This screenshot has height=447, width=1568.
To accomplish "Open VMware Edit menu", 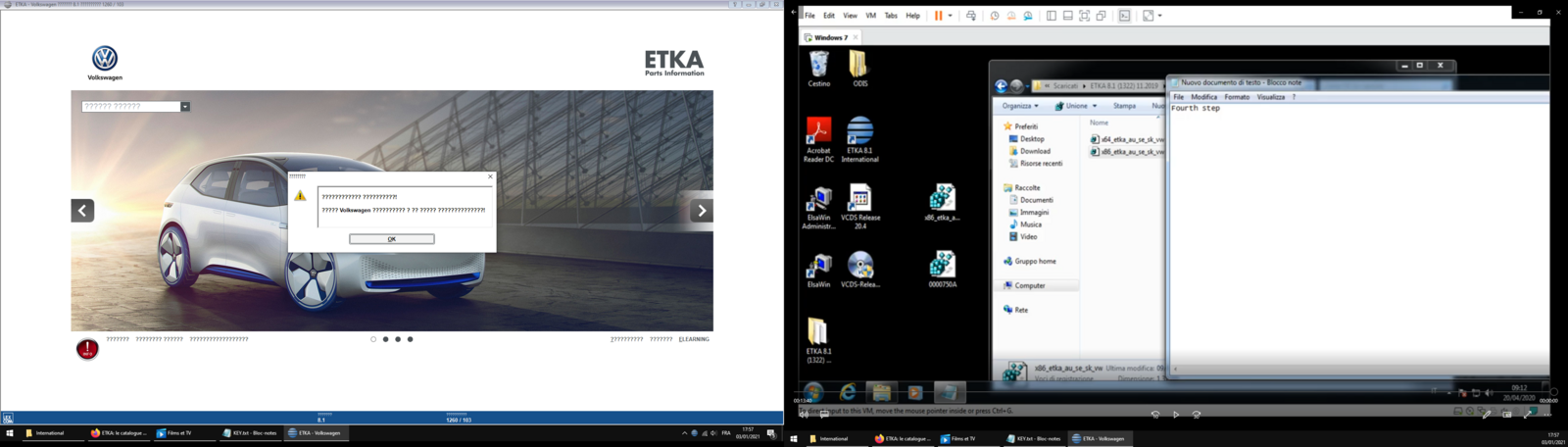I will coord(829,16).
